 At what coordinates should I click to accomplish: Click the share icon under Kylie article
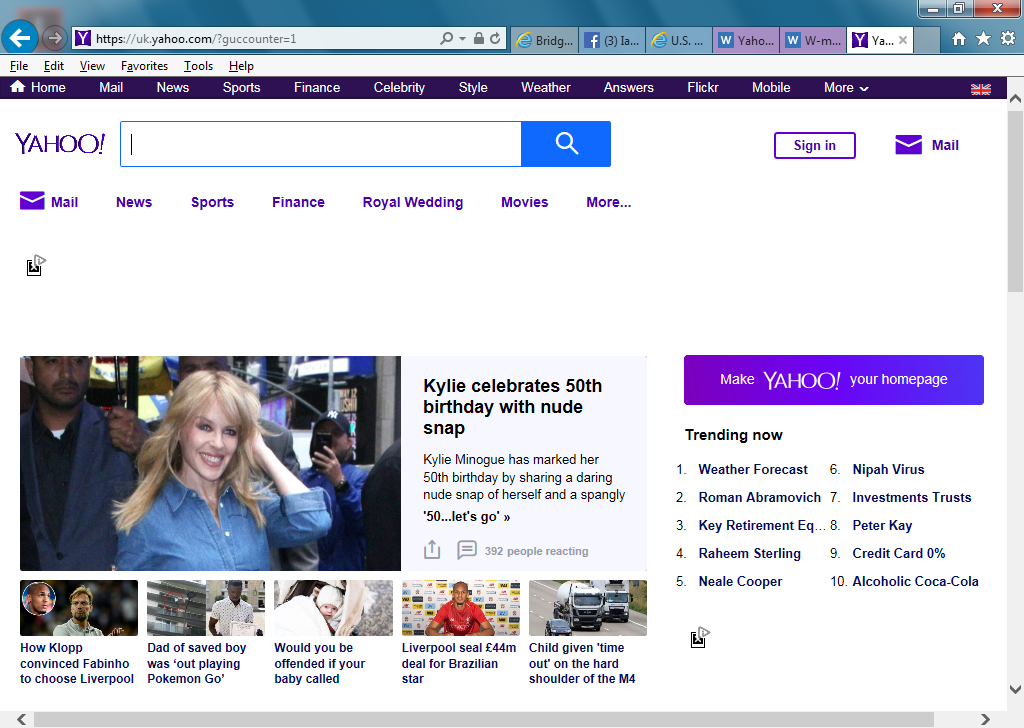point(432,550)
